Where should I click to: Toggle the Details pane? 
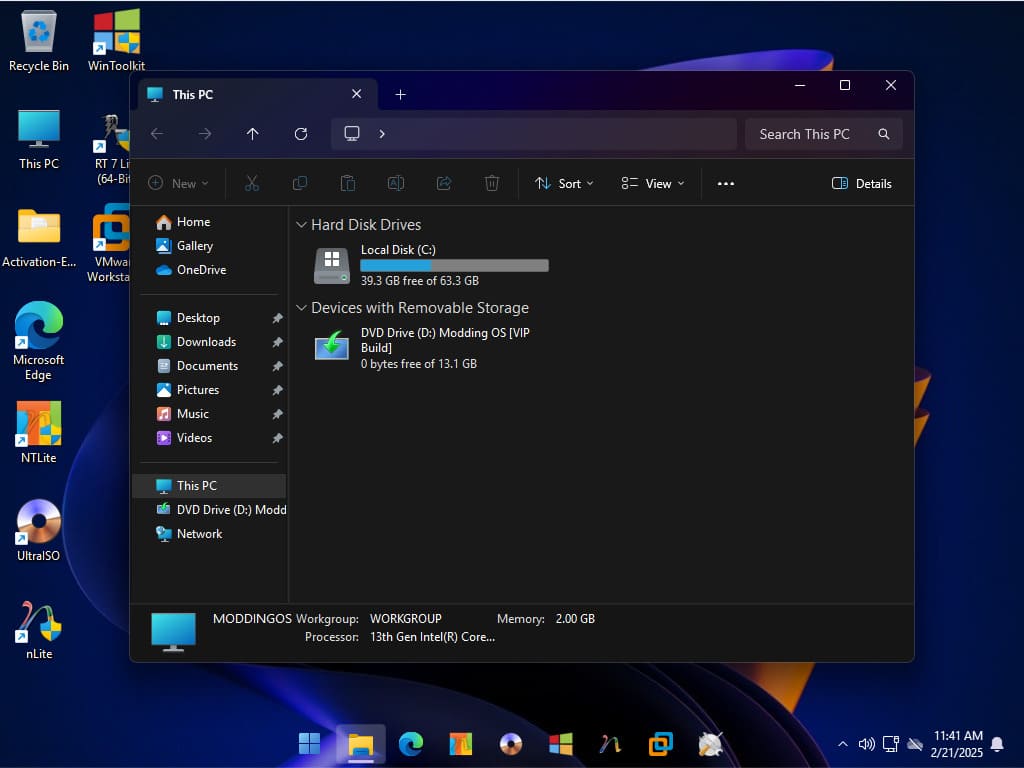[861, 184]
